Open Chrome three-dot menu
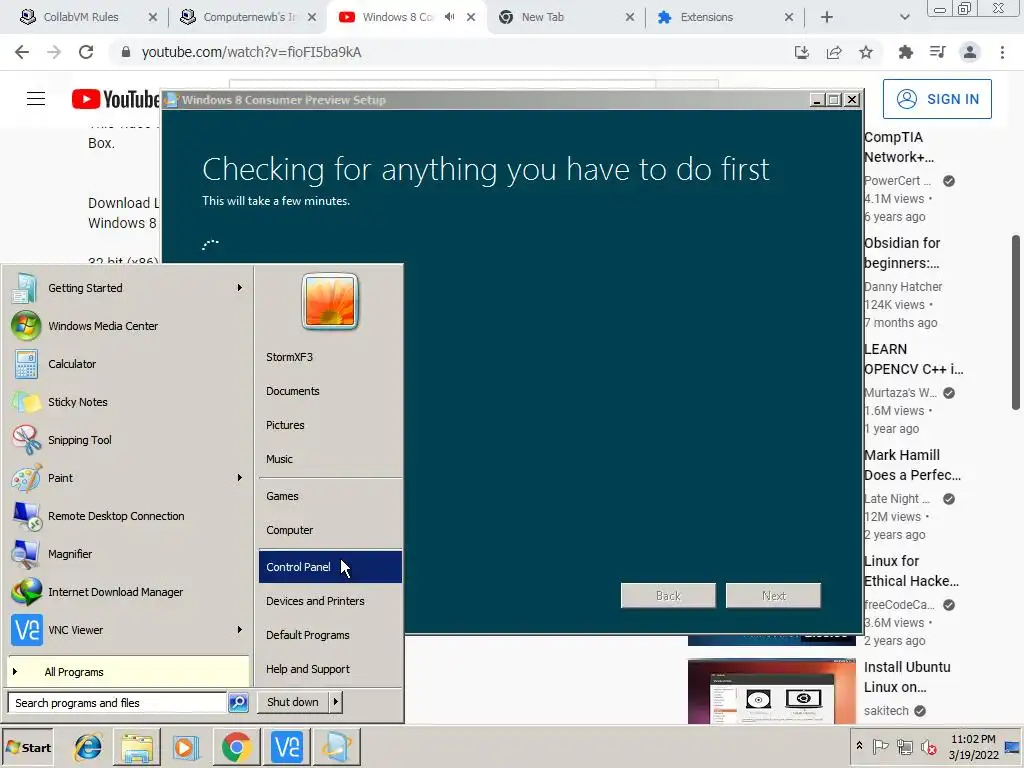The height and width of the screenshot is (768, 1024). [x=1002, y=52]
